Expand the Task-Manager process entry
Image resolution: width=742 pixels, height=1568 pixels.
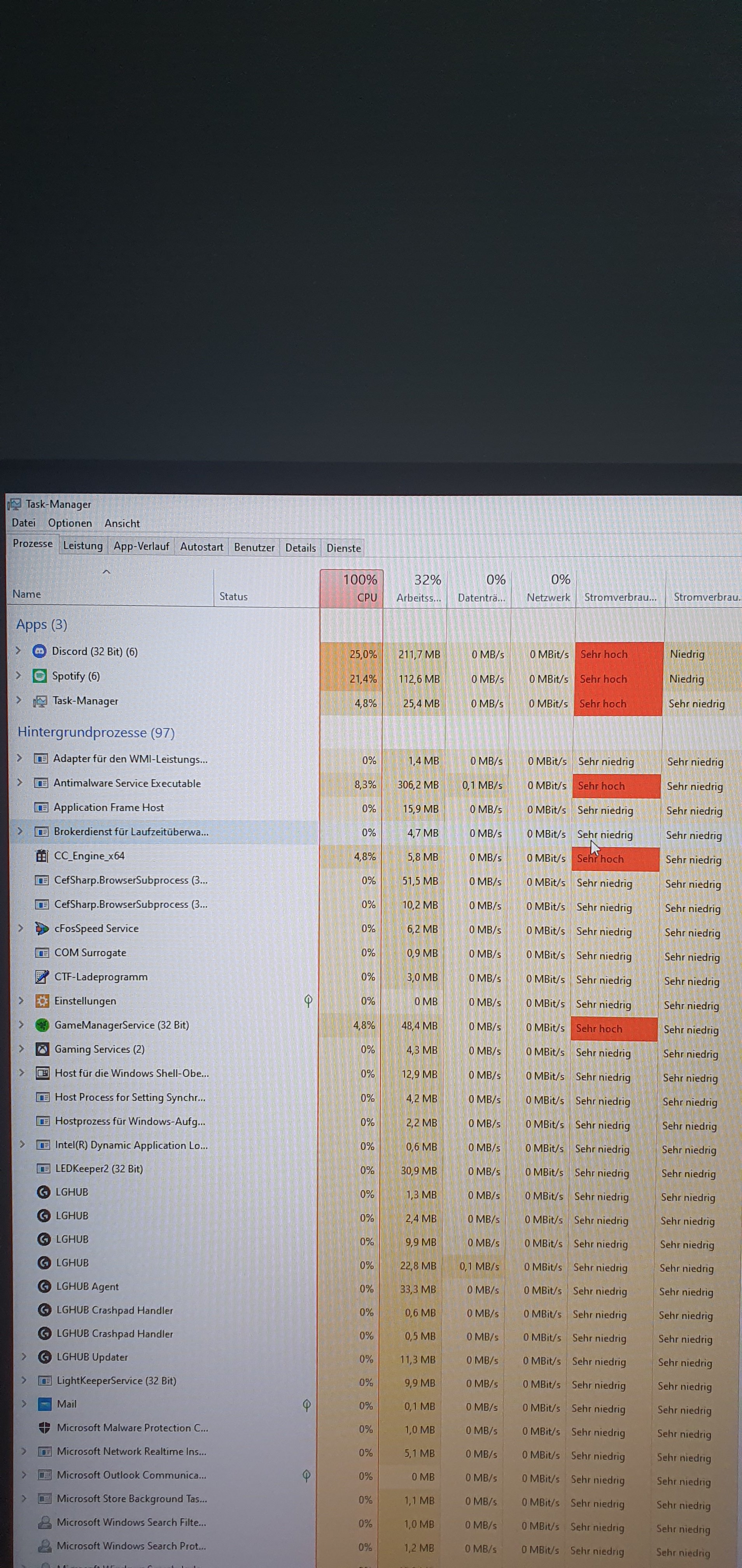pos(19,700)
